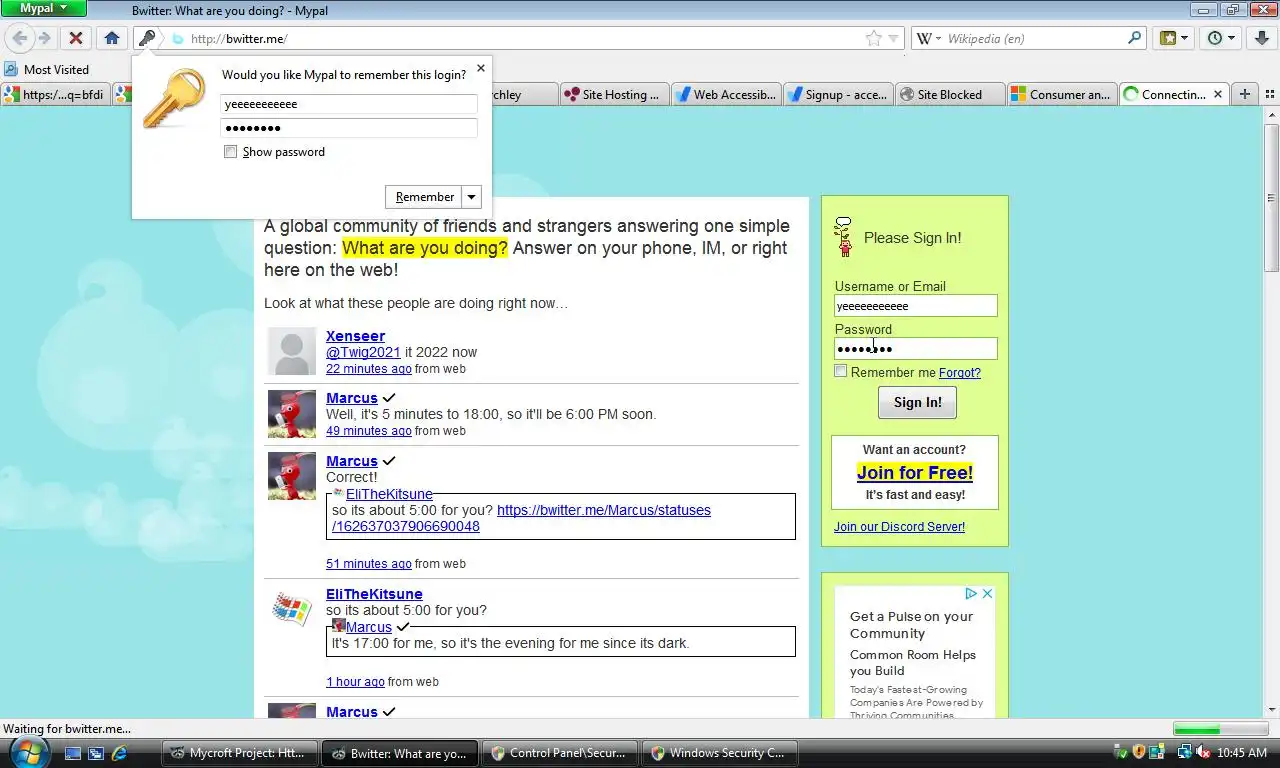Click the search magnifier icon
This screenshot has height=768, width=1280.
[1135, 38]
